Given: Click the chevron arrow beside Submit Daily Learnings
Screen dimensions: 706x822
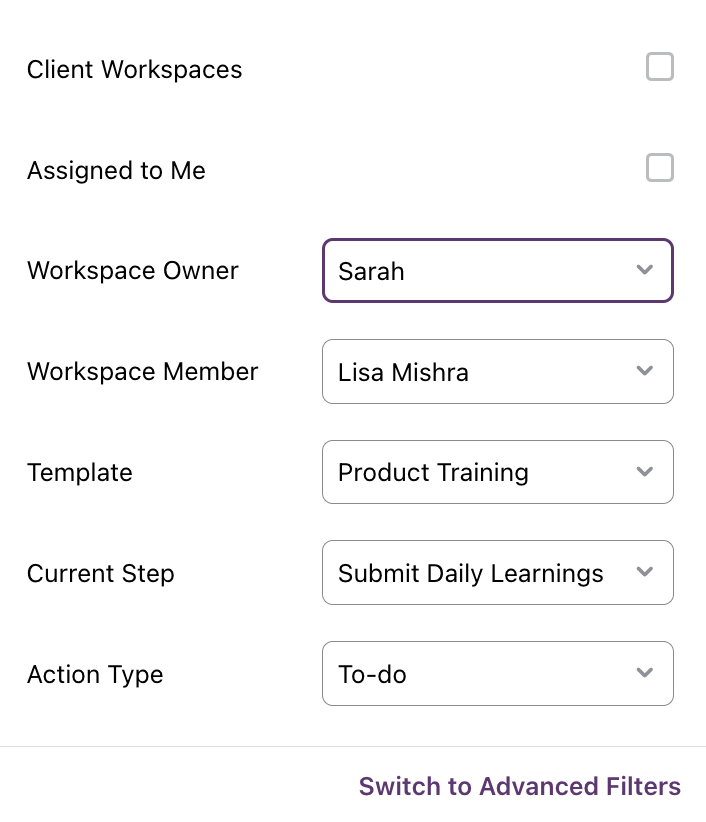Looking at the screenshot, I should (x=644, y=571).
